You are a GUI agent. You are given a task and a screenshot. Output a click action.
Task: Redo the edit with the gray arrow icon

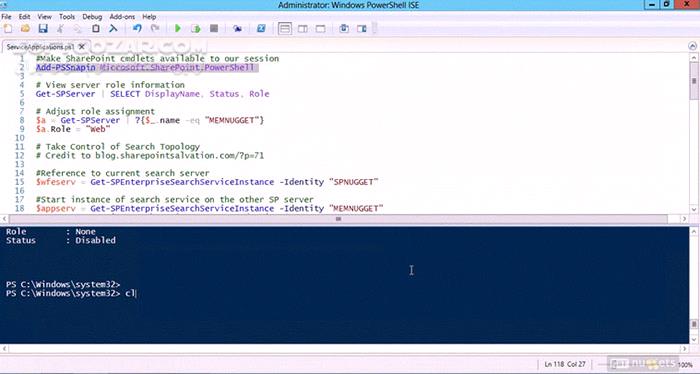pos(155,29)
